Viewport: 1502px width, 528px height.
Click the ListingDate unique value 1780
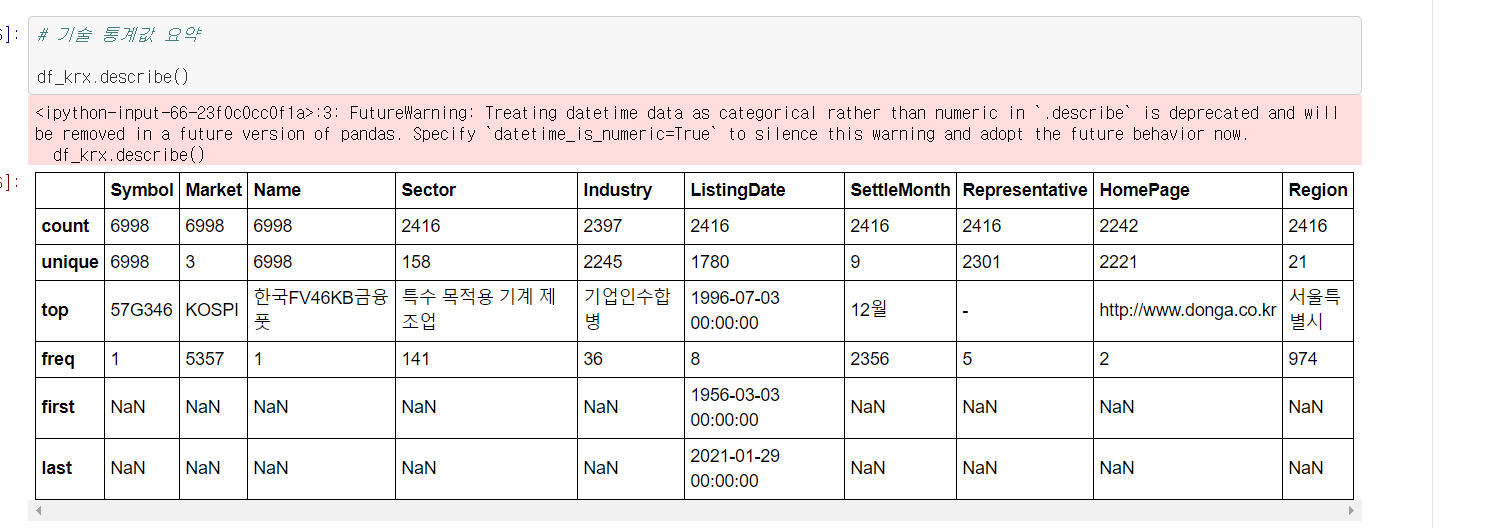(764, 262)
